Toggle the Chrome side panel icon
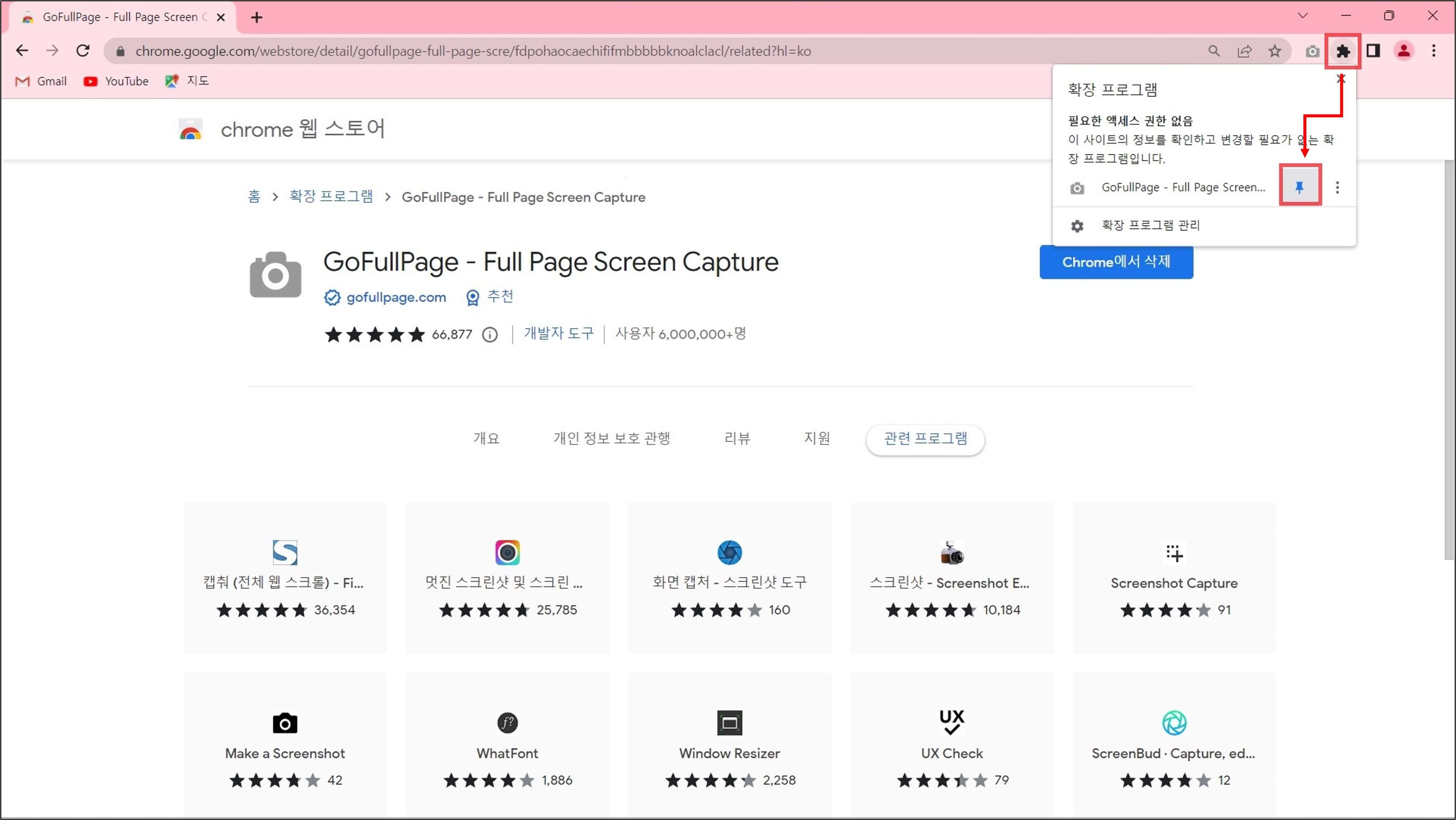Screen dimensions: 1456x820 point(1373,52)
